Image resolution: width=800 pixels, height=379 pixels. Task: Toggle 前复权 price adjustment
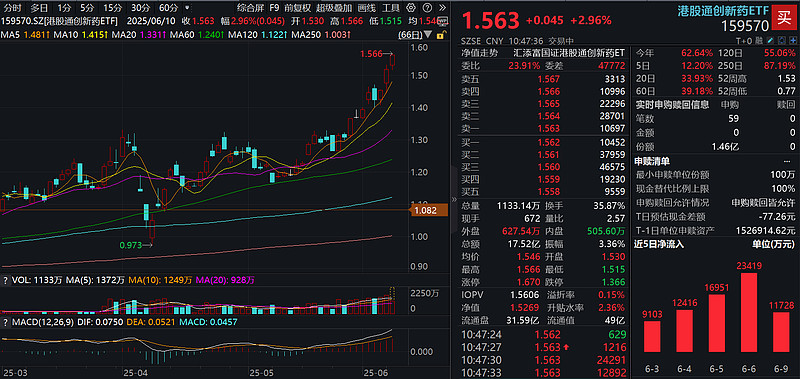(297, 8)
